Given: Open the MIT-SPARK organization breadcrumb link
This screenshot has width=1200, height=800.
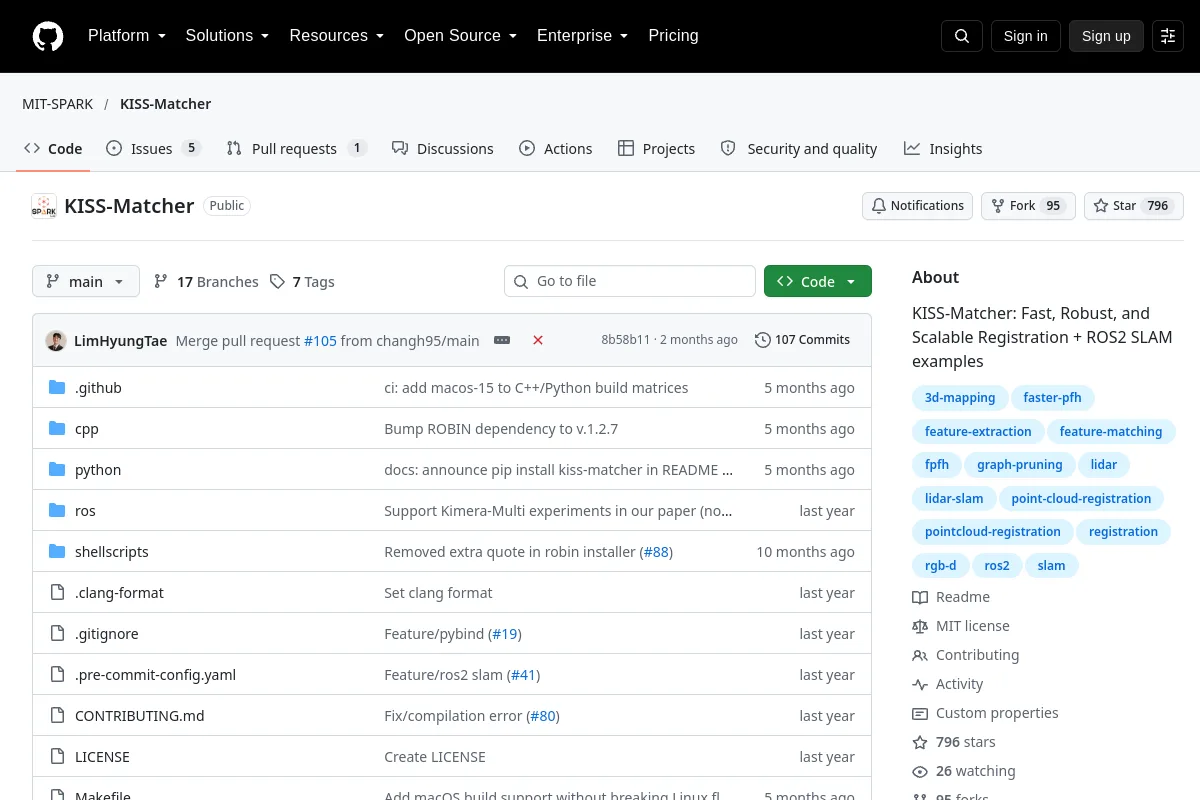Looking at the screenshot, I should [x=58, y=104].
